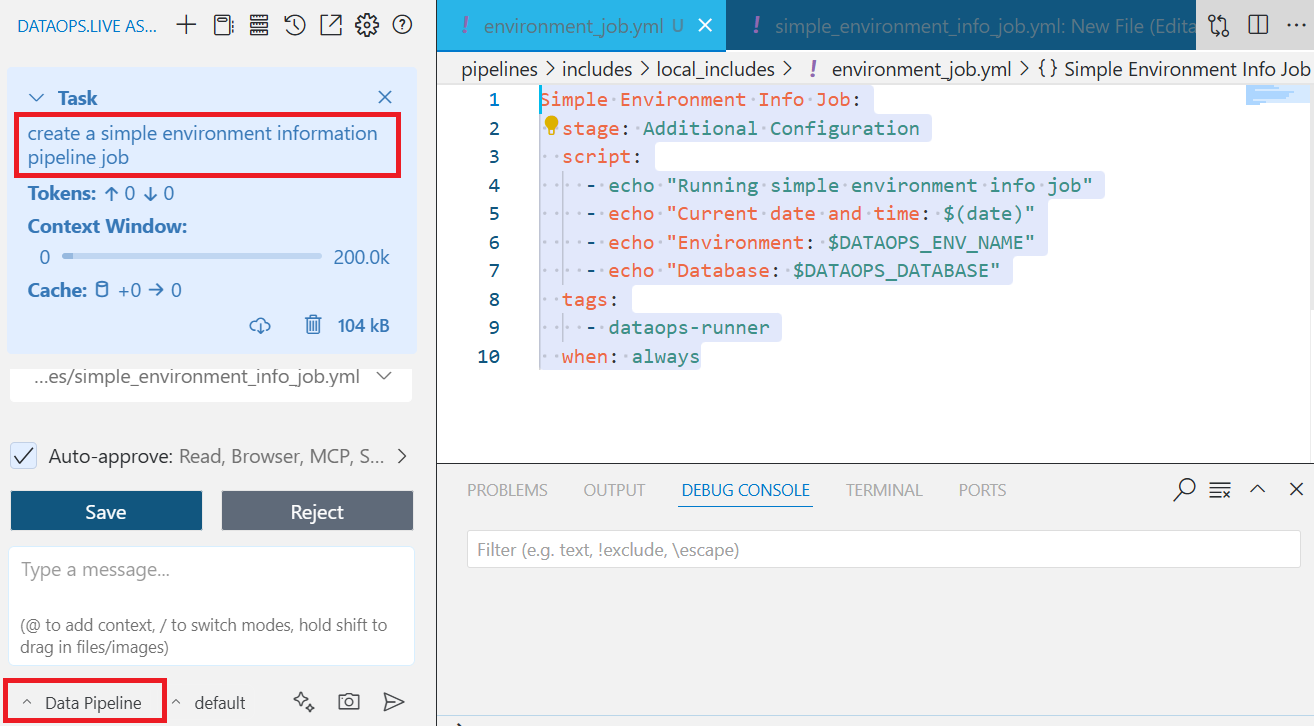
Task: Click the Reject button
Action: point(317,511)
